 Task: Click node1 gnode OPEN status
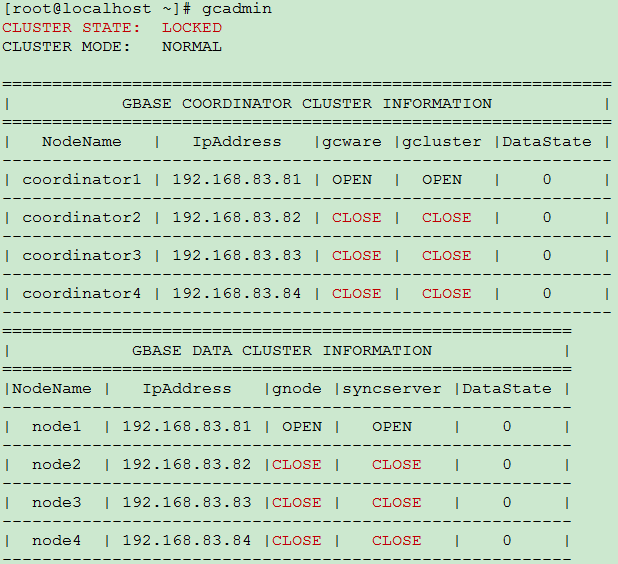coord(302,426)
